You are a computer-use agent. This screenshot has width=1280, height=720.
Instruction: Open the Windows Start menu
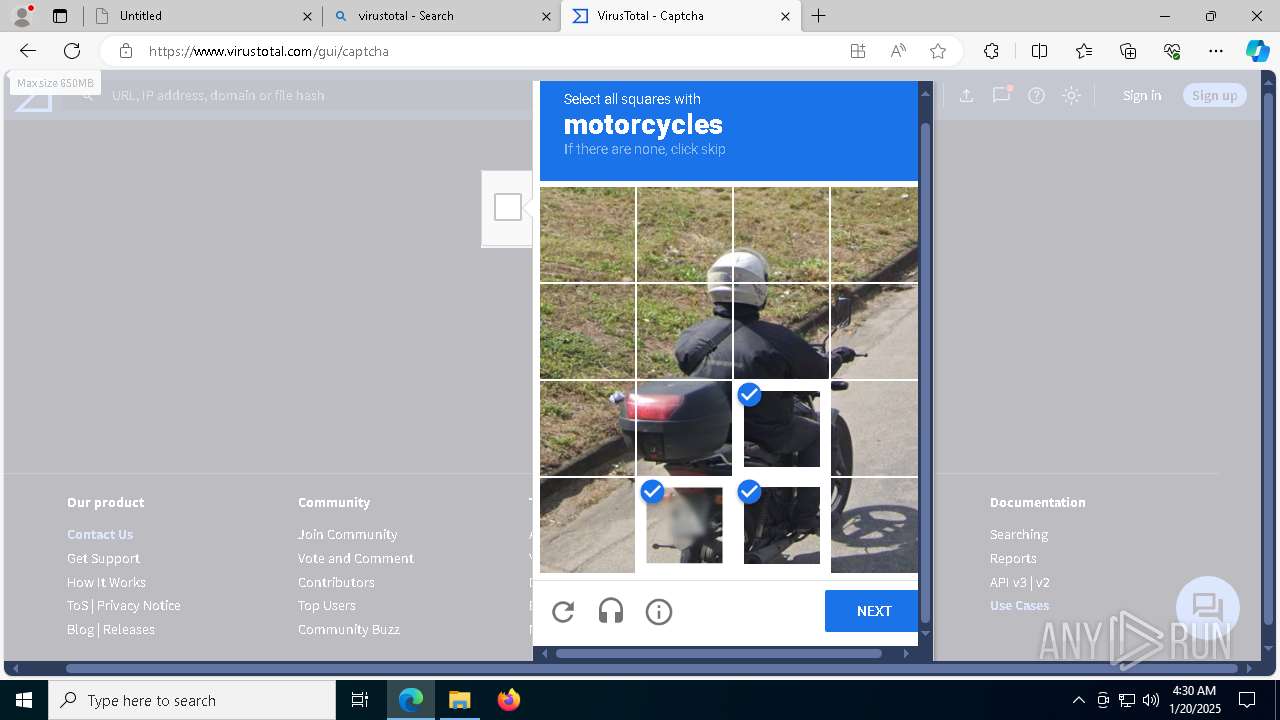(x=24, y=700)
